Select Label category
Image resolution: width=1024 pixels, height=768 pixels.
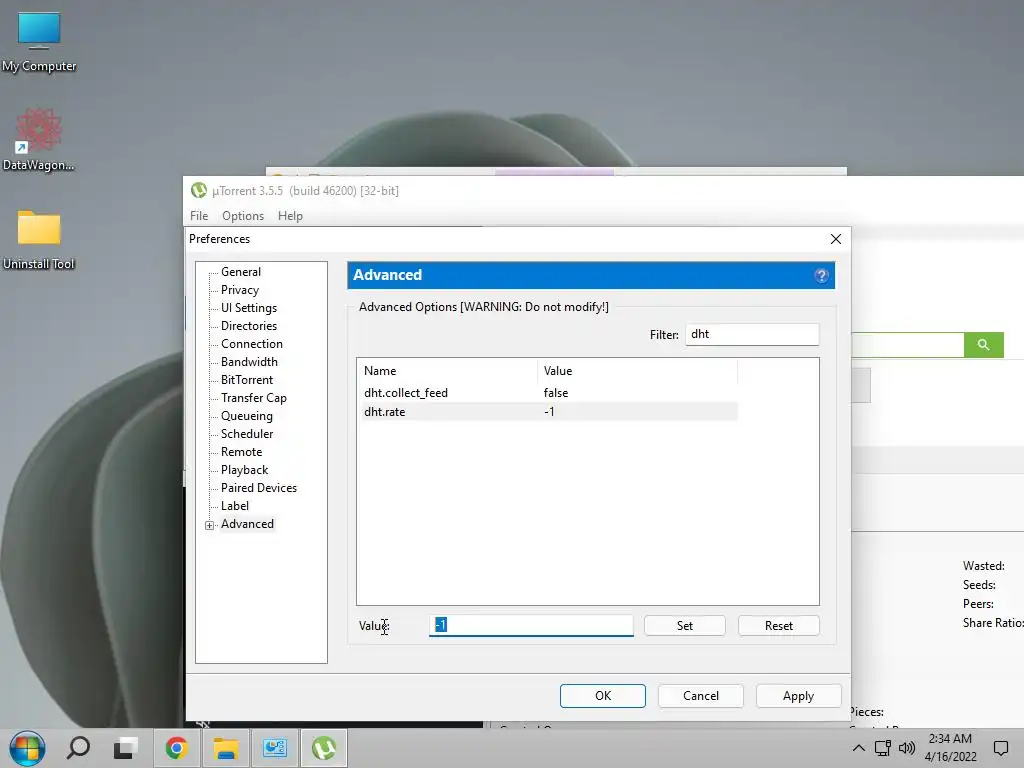point(234,506)
